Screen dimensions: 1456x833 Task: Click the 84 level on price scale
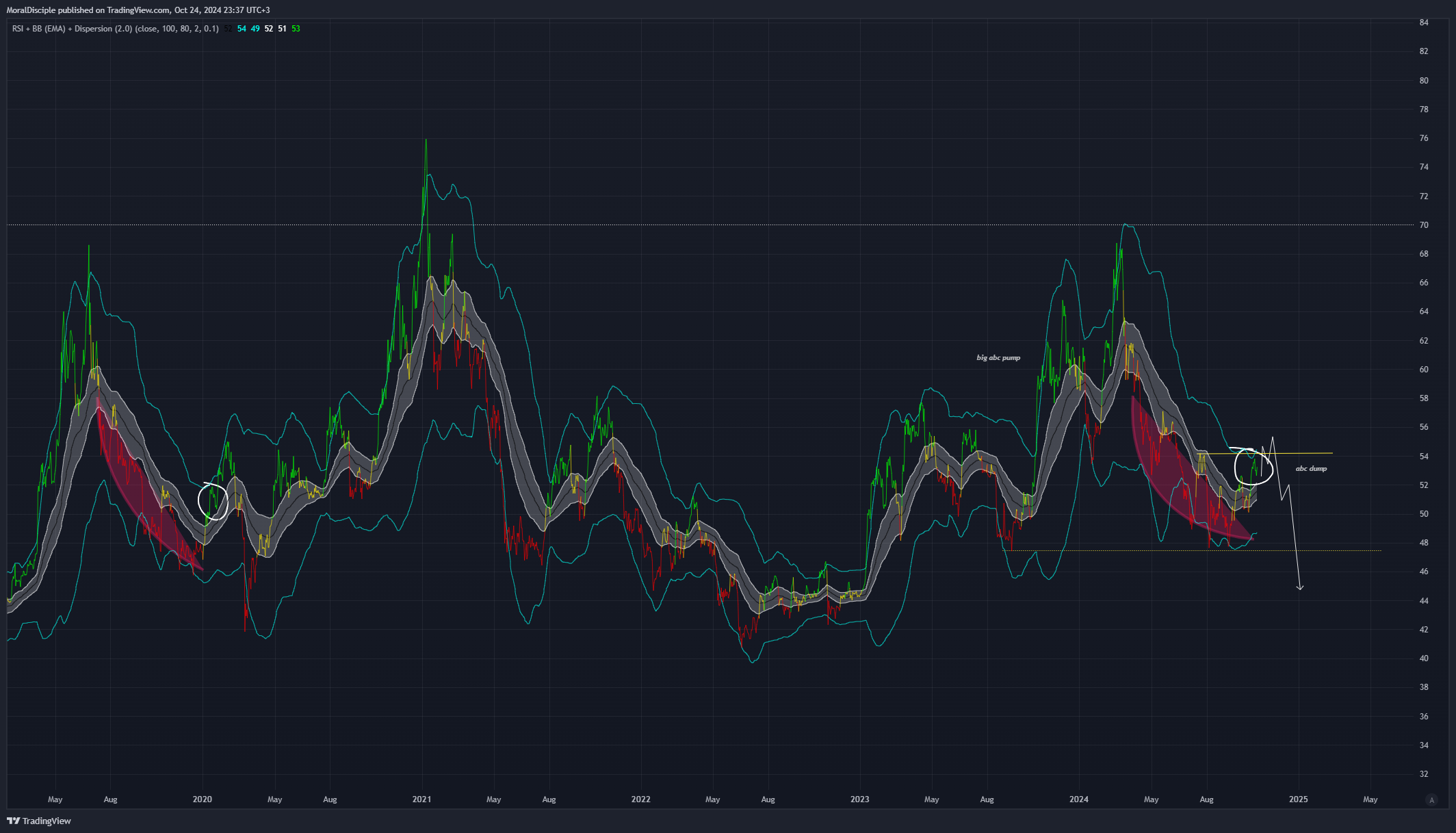click(x=1424, y=23)
